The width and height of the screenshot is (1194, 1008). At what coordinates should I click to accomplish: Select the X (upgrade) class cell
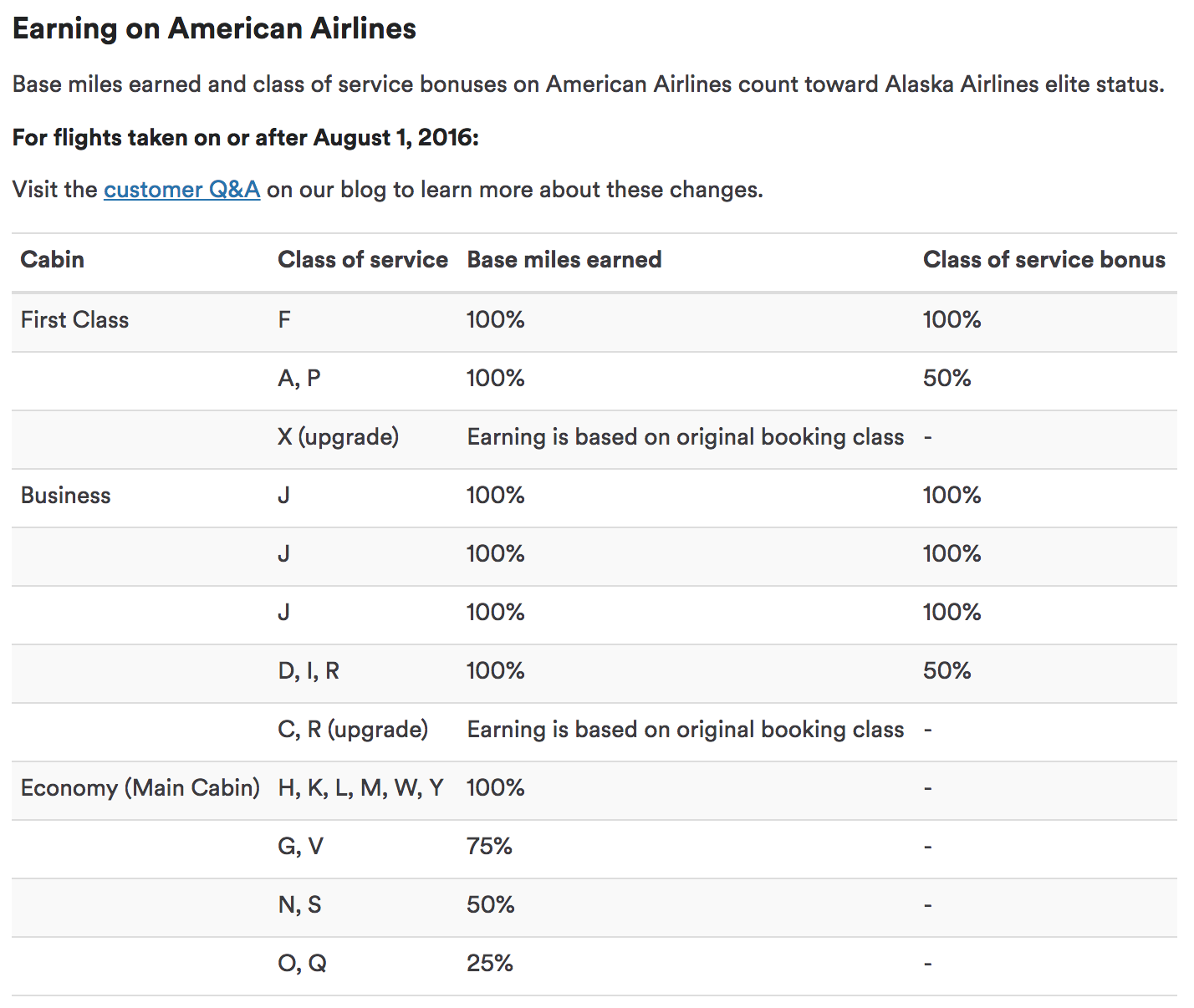[x=338, y=437]
